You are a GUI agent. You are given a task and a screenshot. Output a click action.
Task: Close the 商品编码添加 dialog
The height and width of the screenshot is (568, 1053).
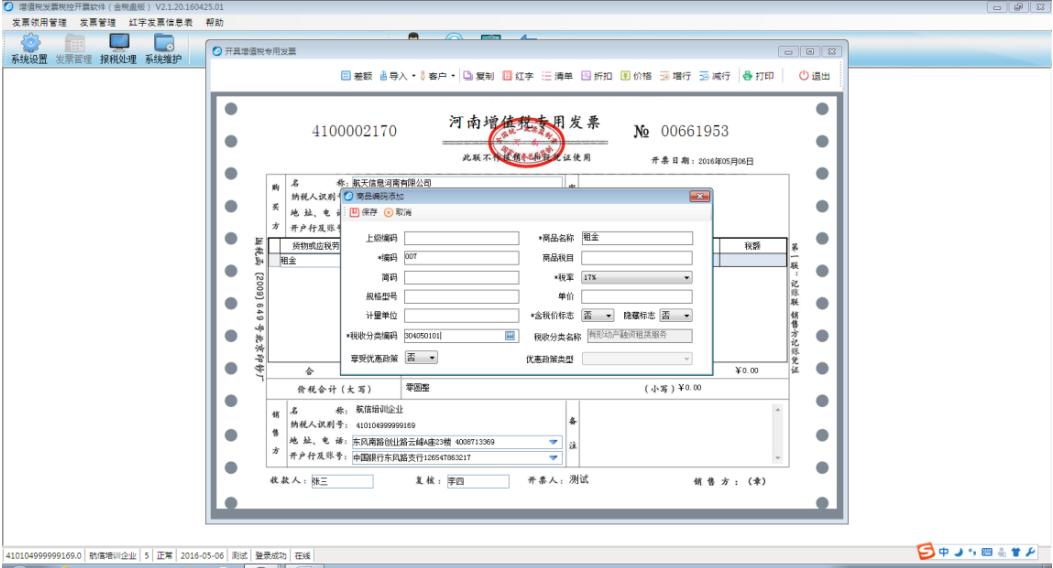pyautogui.click(x=699, y=196)
